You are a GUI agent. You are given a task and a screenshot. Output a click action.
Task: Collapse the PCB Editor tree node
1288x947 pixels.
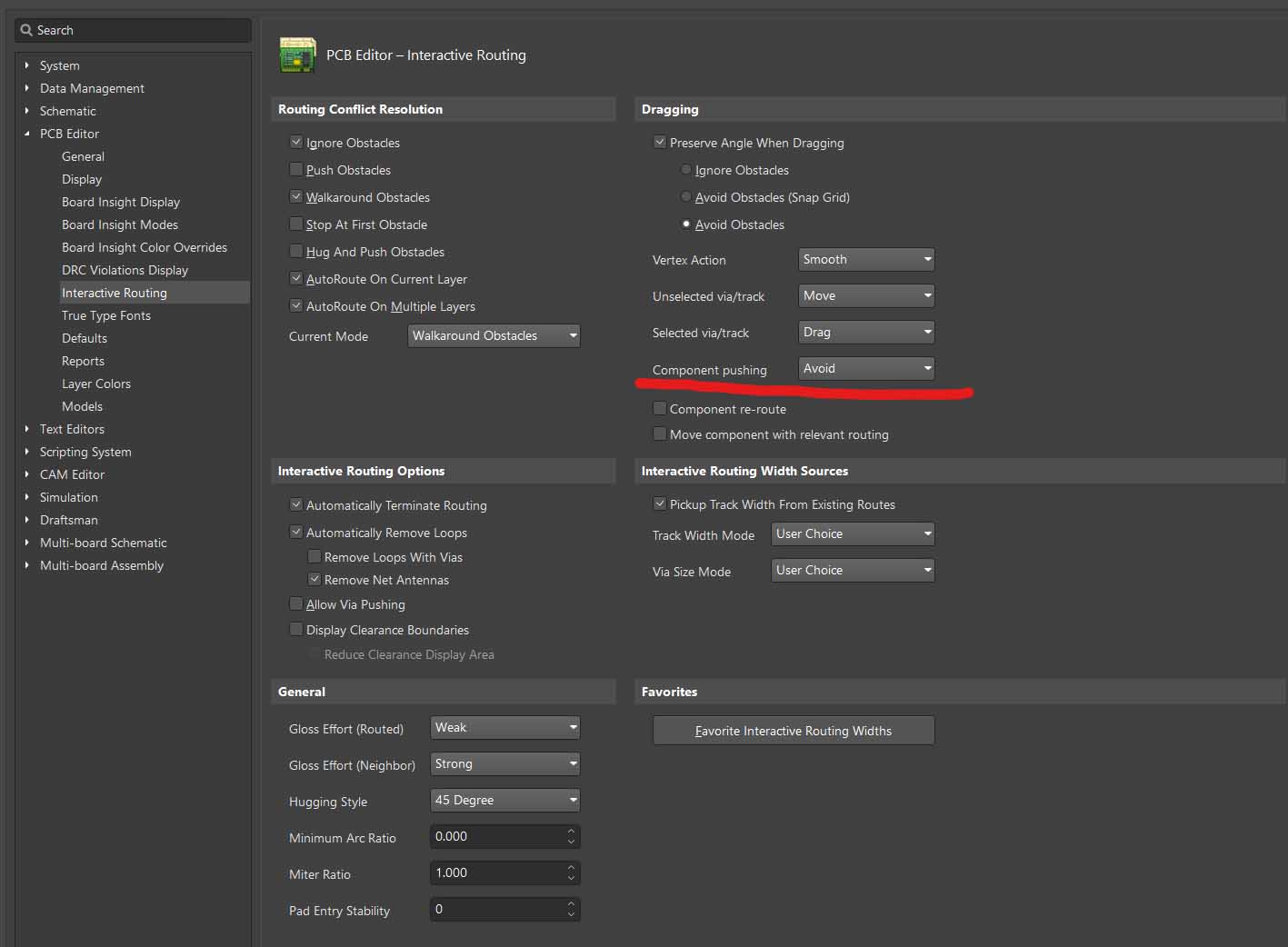pos(27,134)
